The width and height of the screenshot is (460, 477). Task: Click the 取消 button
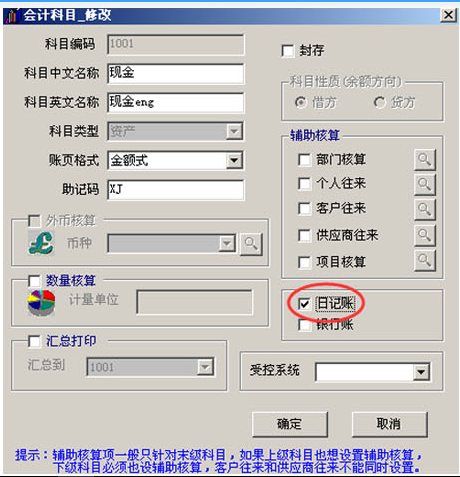coord(389,424)
